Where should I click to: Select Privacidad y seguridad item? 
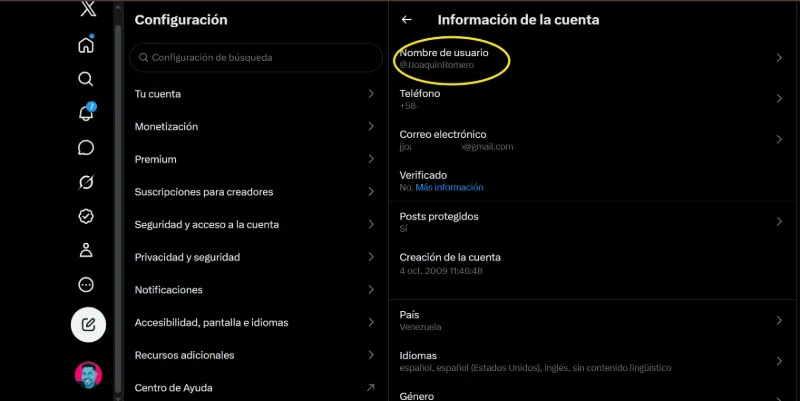[x=255, y=257]
